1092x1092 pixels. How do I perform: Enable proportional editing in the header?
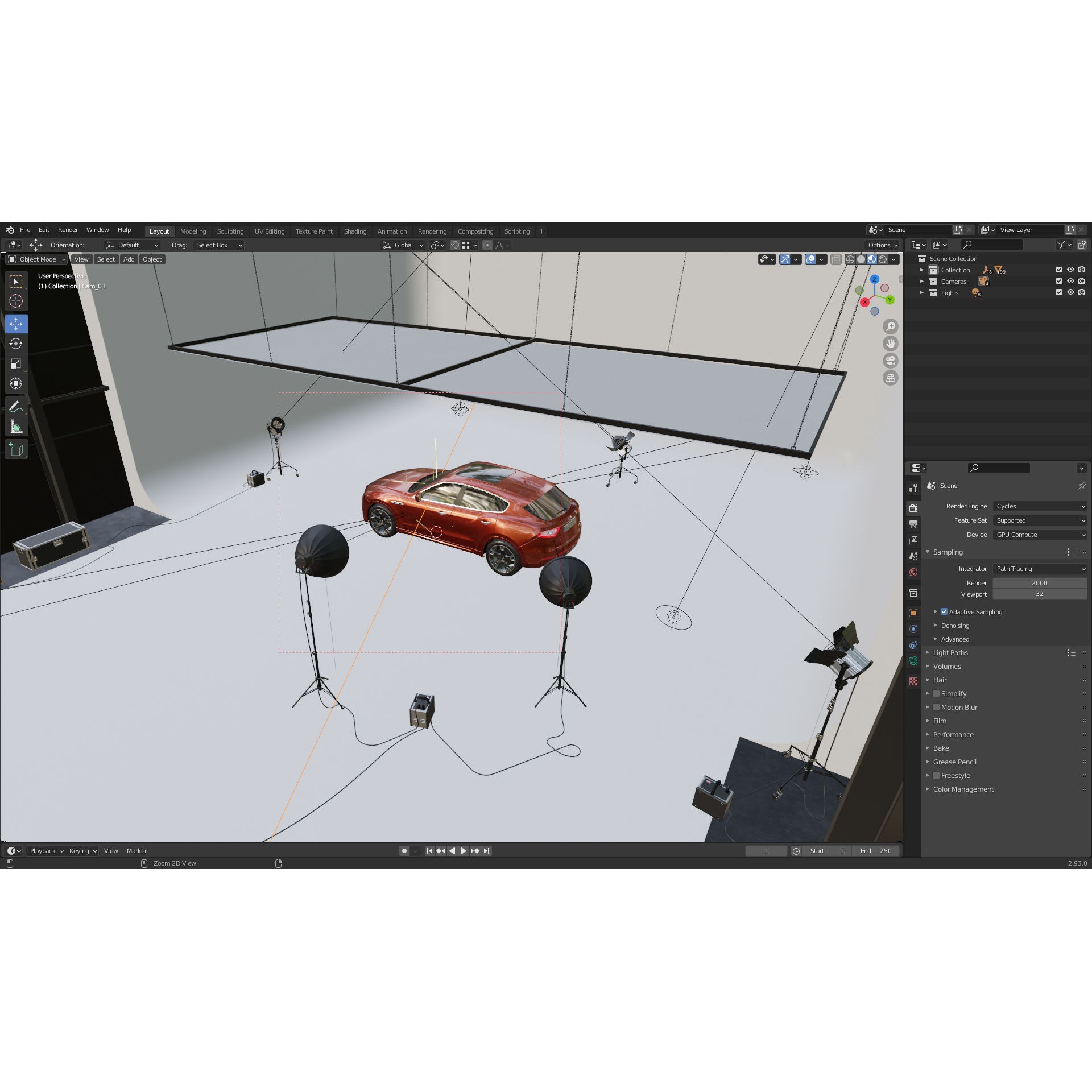click(x=487, y=245)
